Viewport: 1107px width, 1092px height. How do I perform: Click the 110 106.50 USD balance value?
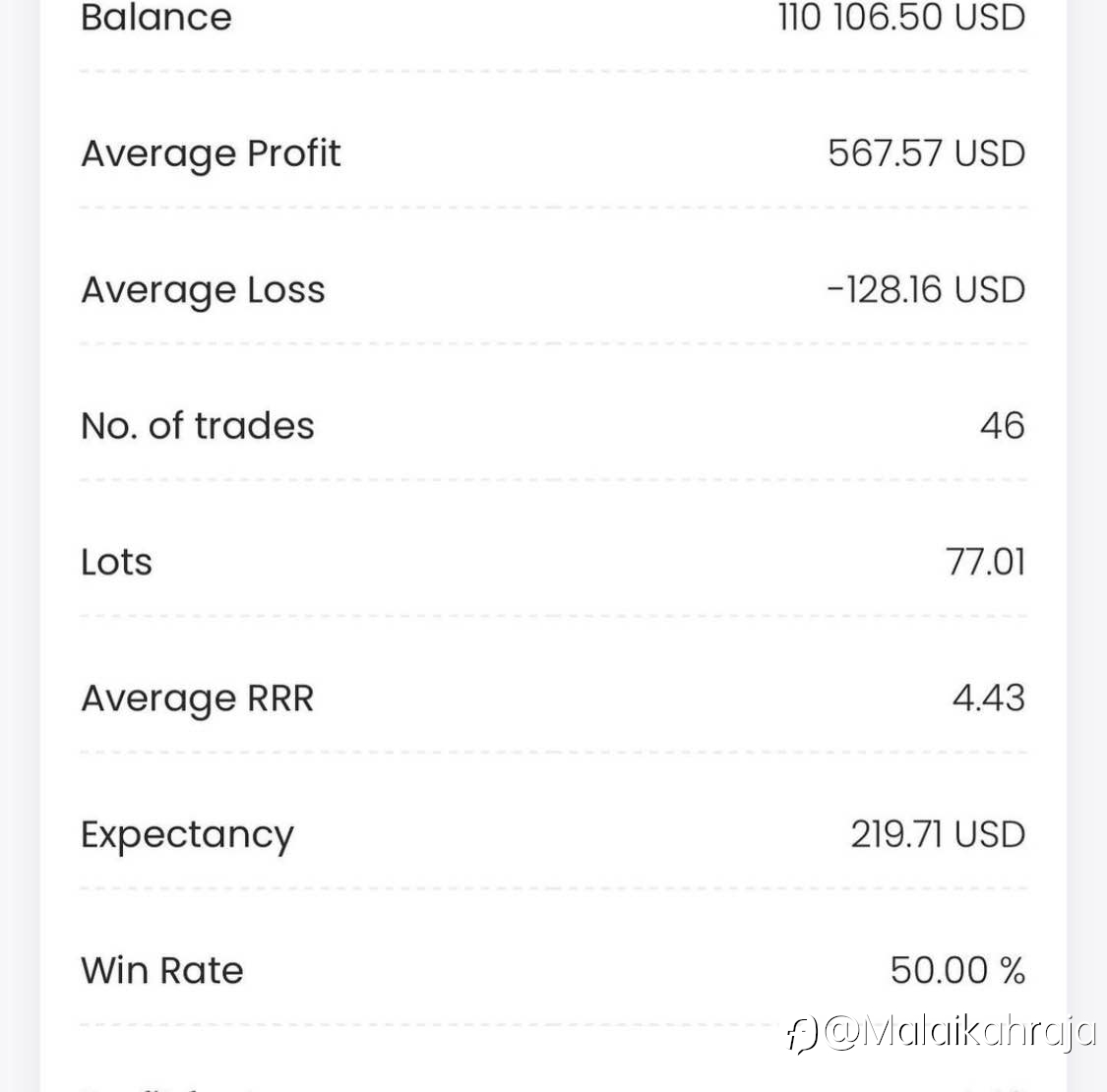click(x=901, y=17)
